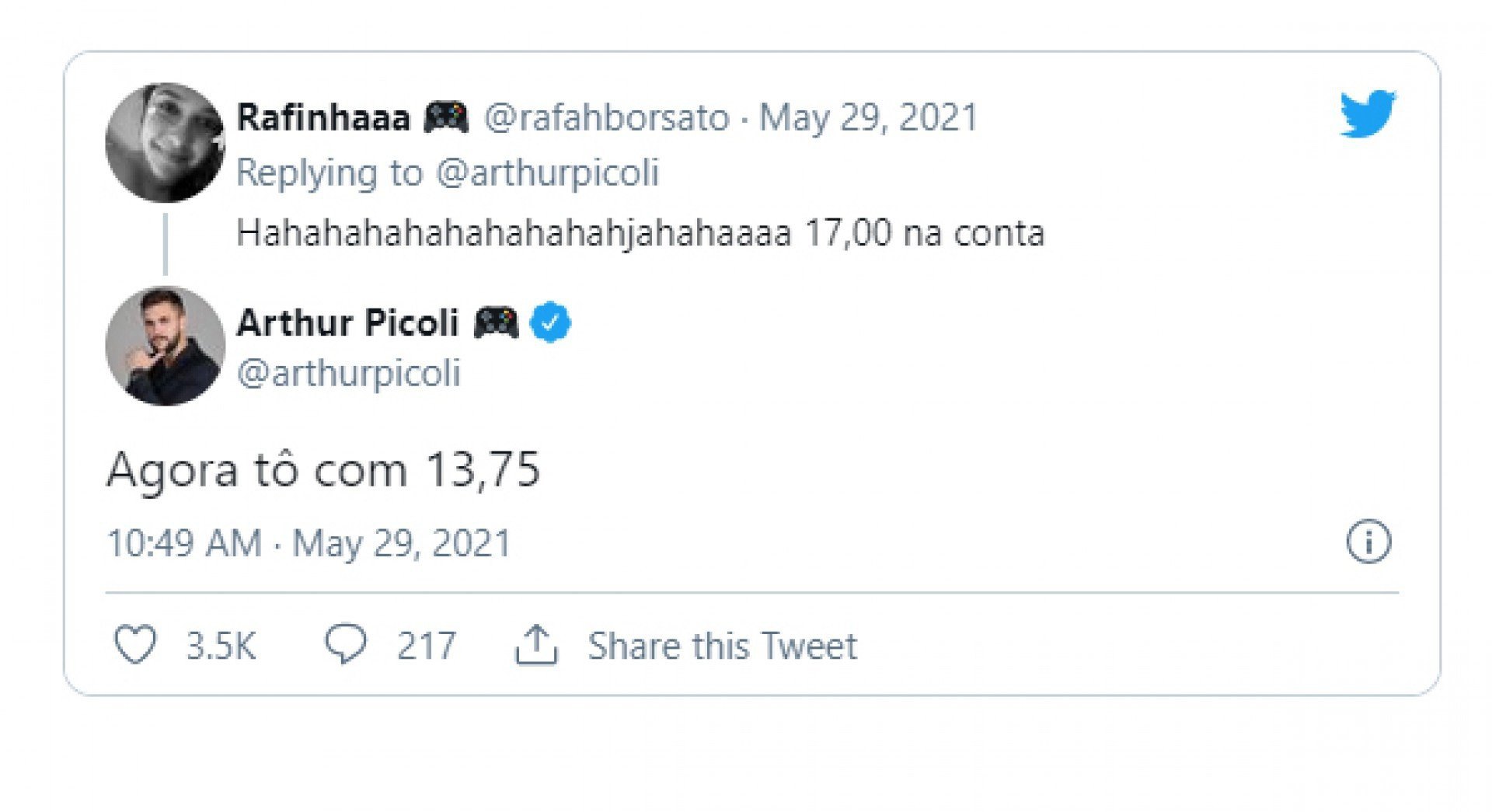This screenshot has height=812, width=1492.
Task: Open the @arthurpicoli handle under the name
Action: coord(349,373)
